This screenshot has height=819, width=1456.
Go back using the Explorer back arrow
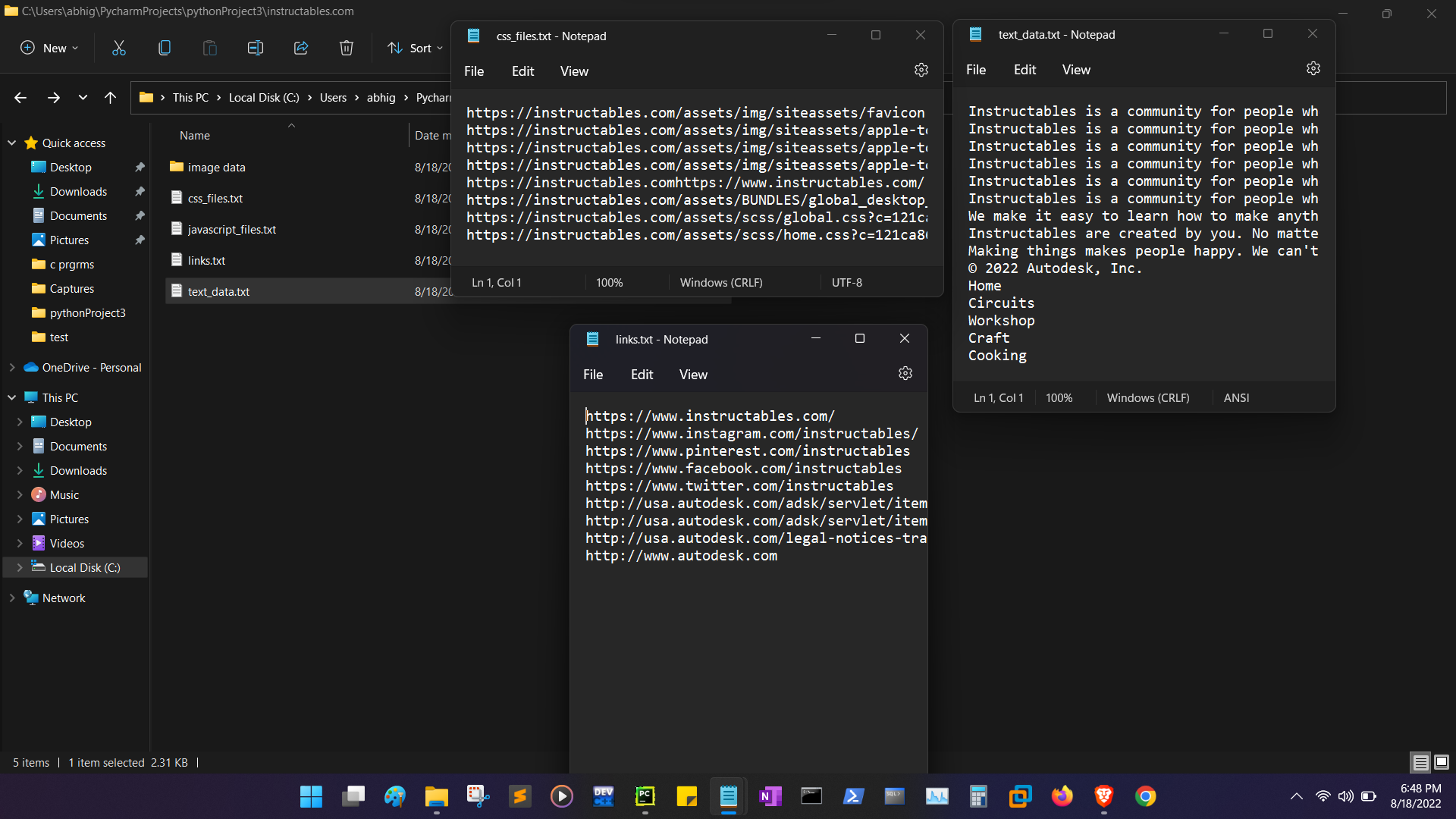(20, 97)
